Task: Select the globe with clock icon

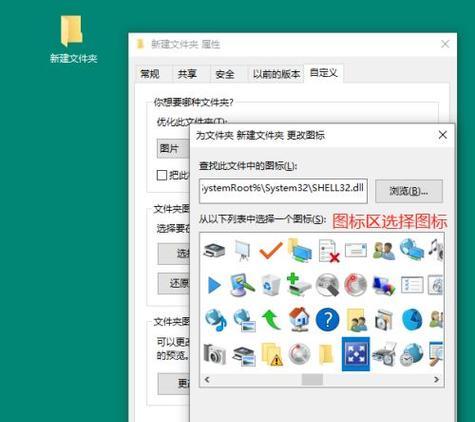Action: 412,355
